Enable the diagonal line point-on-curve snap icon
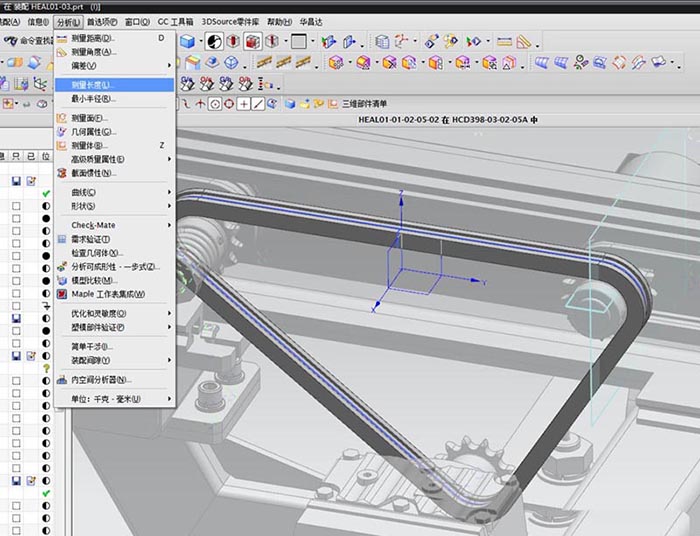 [258, 104]
